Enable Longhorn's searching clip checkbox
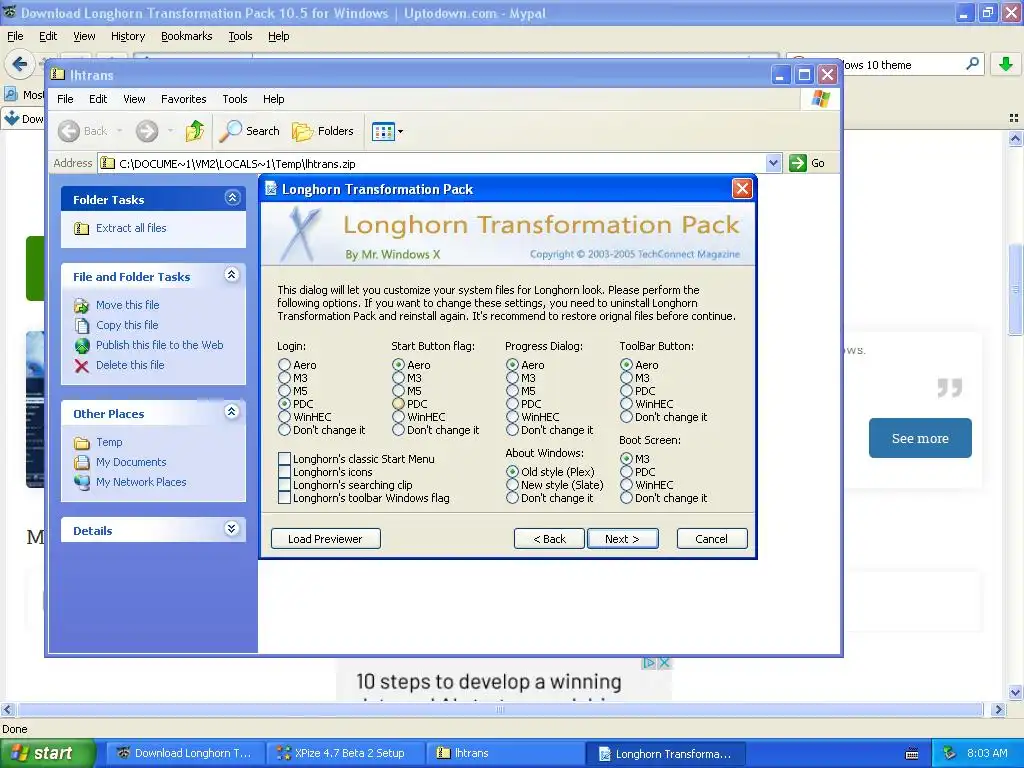 tap(284, 485)
